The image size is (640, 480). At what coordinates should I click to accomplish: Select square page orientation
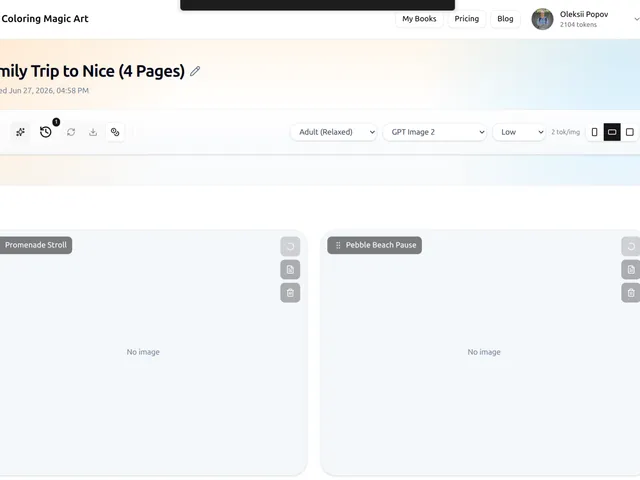point(630,132)
